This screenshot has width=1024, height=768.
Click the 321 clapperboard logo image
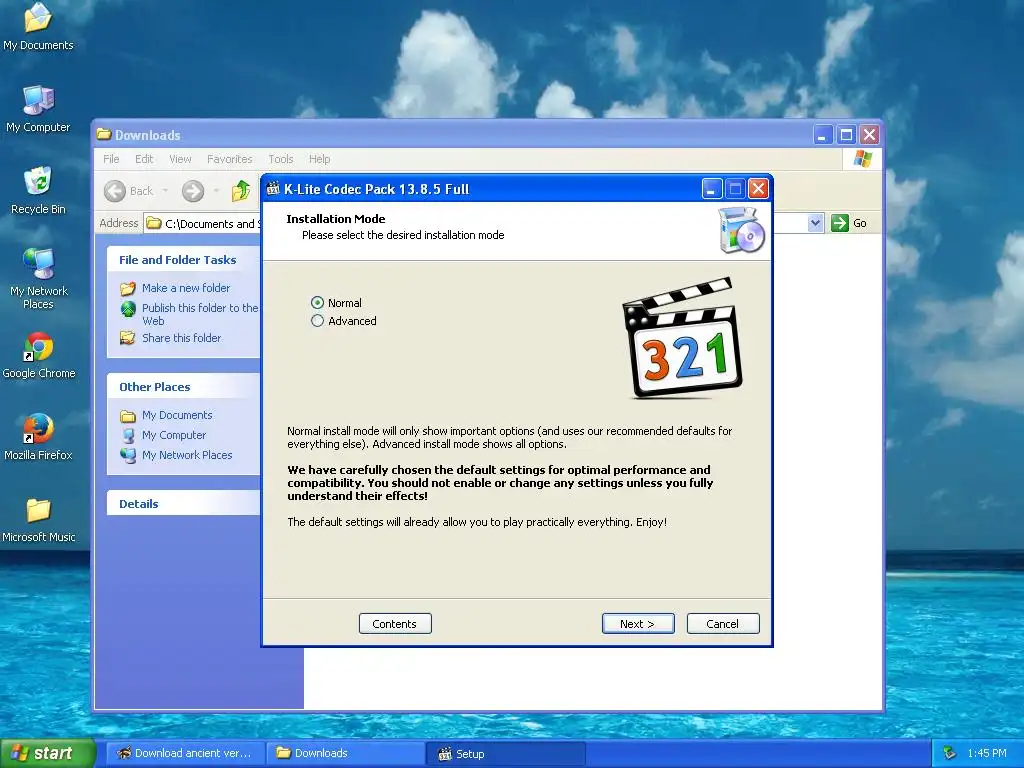(683, 338)
